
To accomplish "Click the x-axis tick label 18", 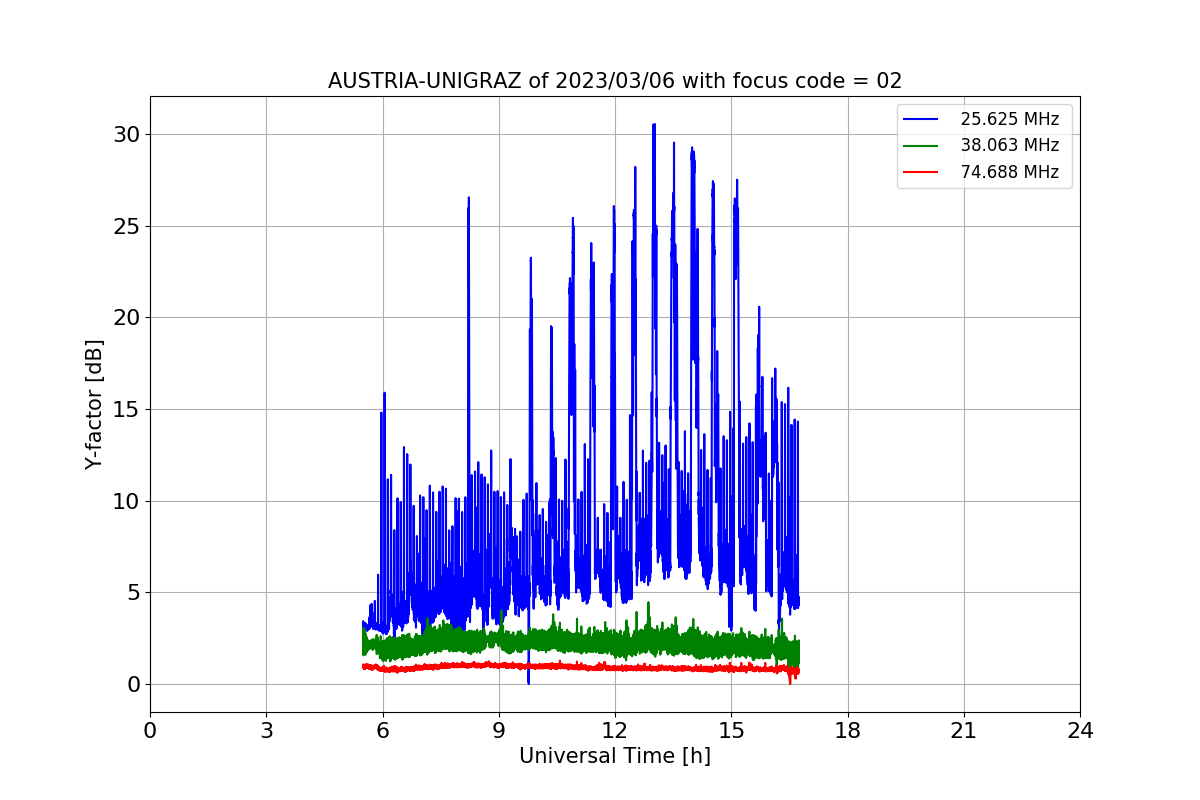I will 847,730.
